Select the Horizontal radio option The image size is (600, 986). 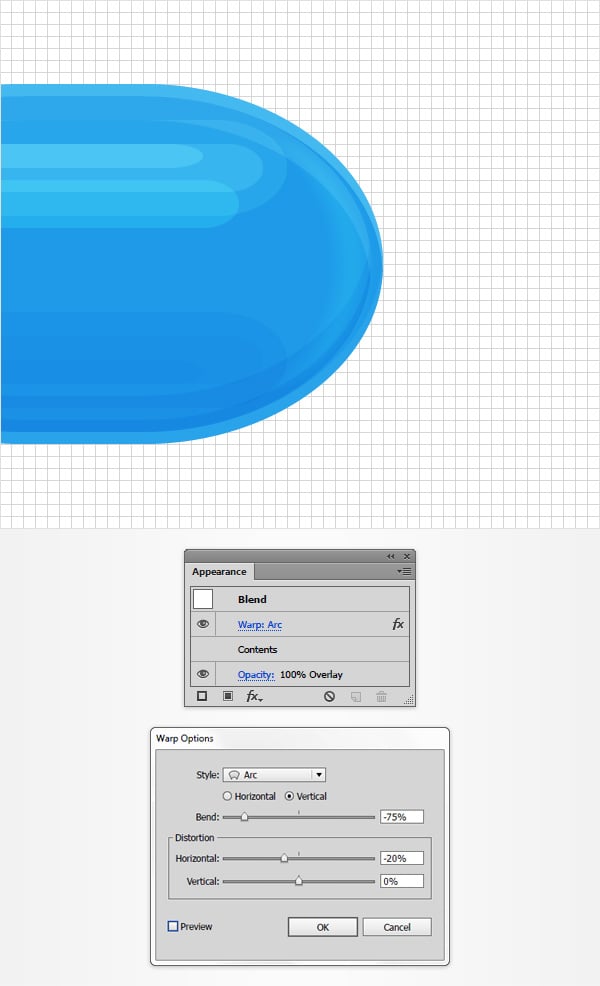(249, 796)
